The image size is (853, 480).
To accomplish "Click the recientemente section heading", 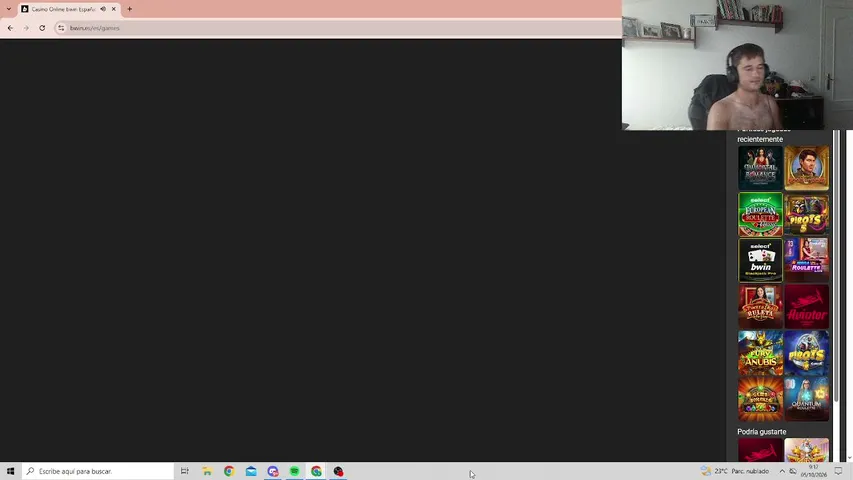I will click(760, 139).
